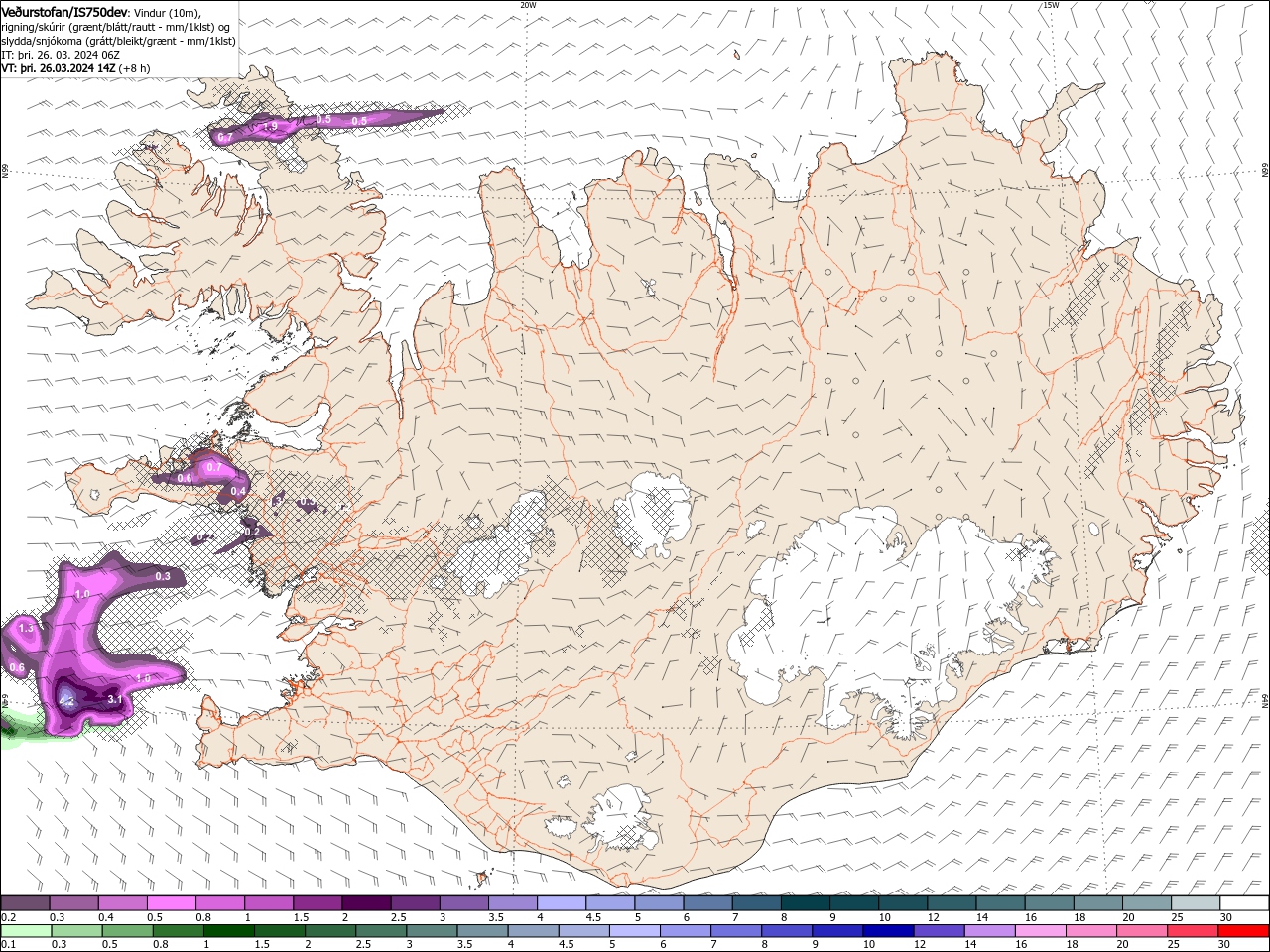
Task: Click the '1.9' snowfall value near the Westfjords
Action: [270, 126]
